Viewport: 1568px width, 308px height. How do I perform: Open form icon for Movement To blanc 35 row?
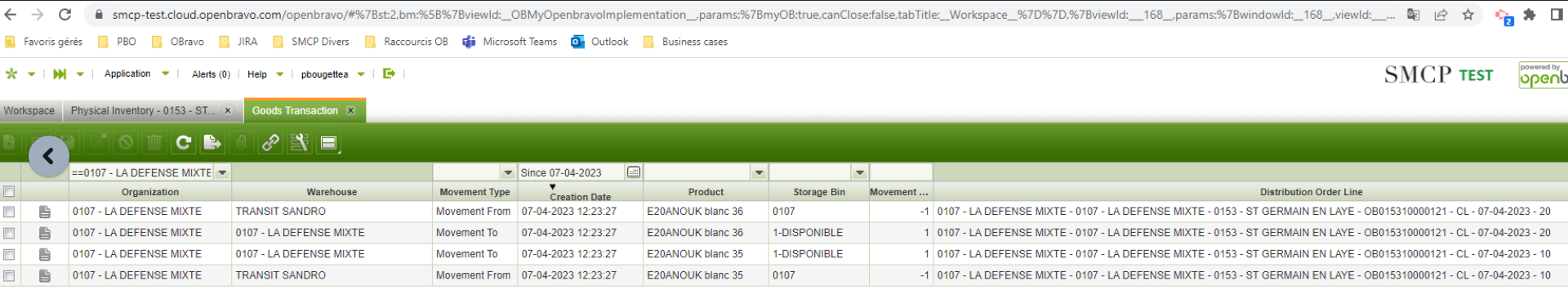[45, 254]
